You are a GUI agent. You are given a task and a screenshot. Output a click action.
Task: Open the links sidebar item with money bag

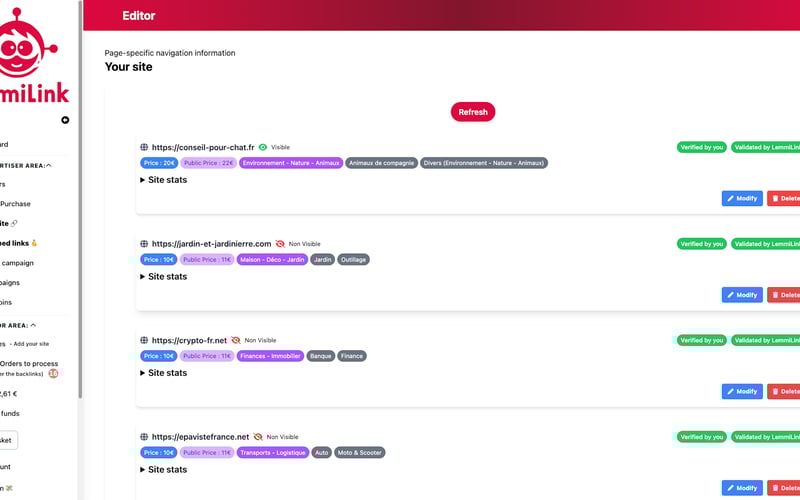tap(19, 243)
